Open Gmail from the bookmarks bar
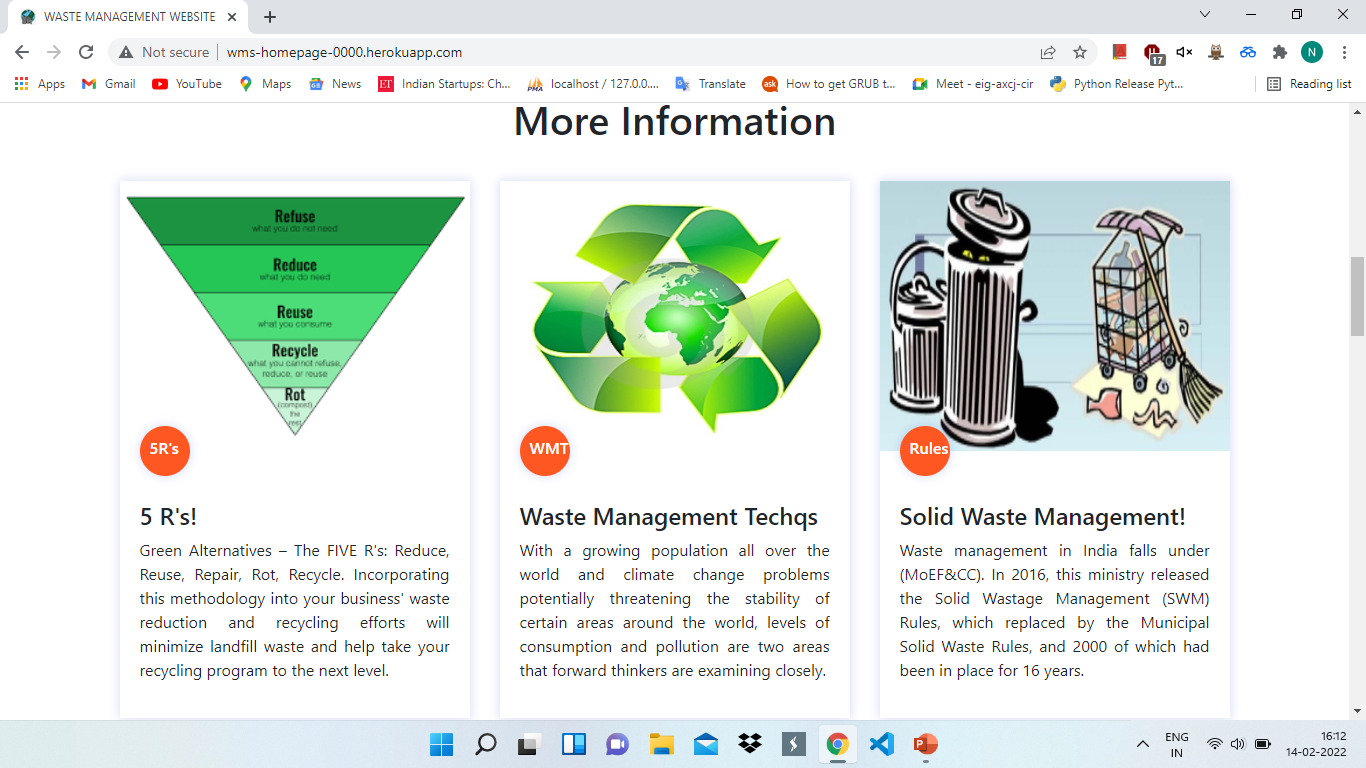The image size is (1366, 768). (x=106, y=84)
